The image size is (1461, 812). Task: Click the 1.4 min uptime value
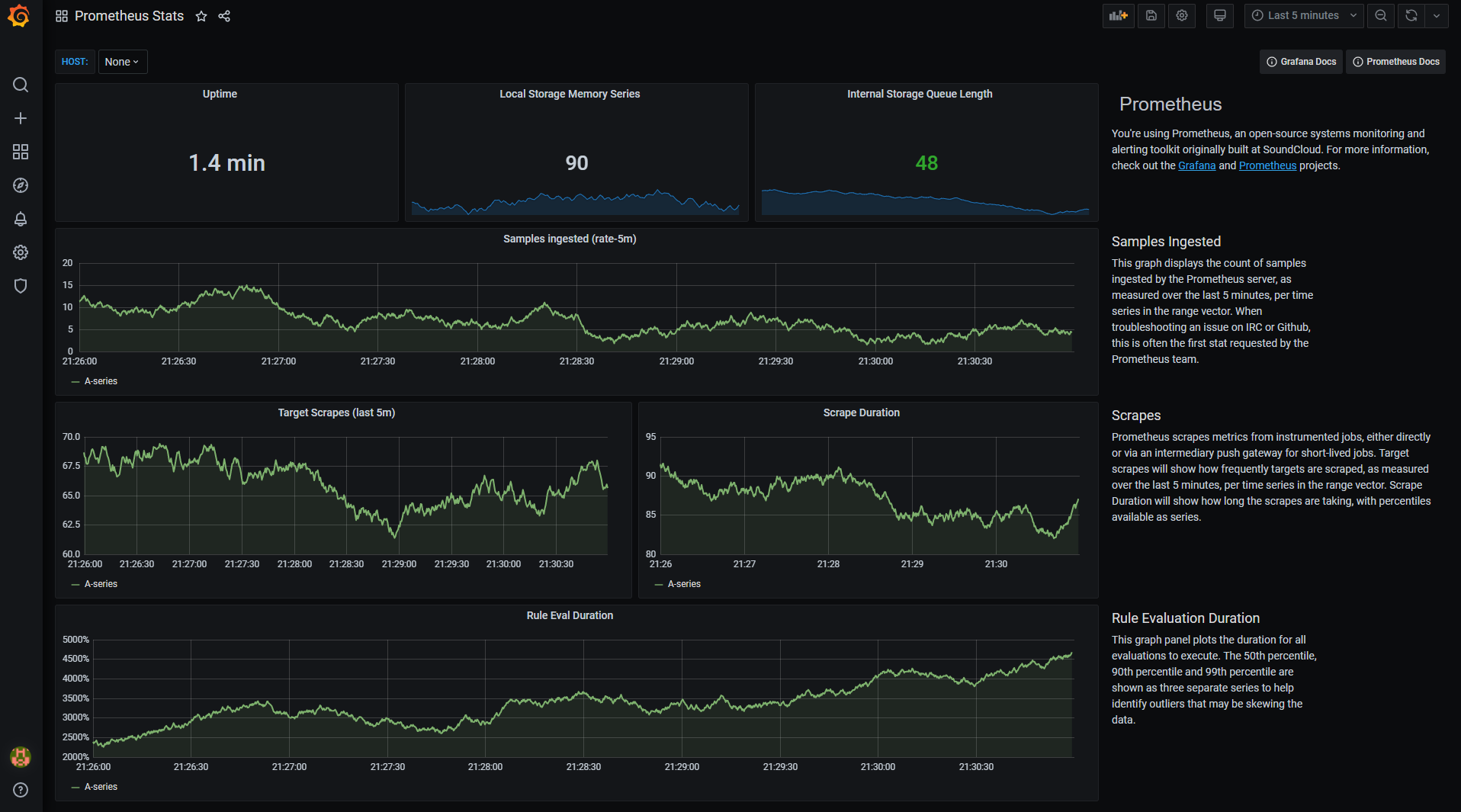click(x=226, y=163)
